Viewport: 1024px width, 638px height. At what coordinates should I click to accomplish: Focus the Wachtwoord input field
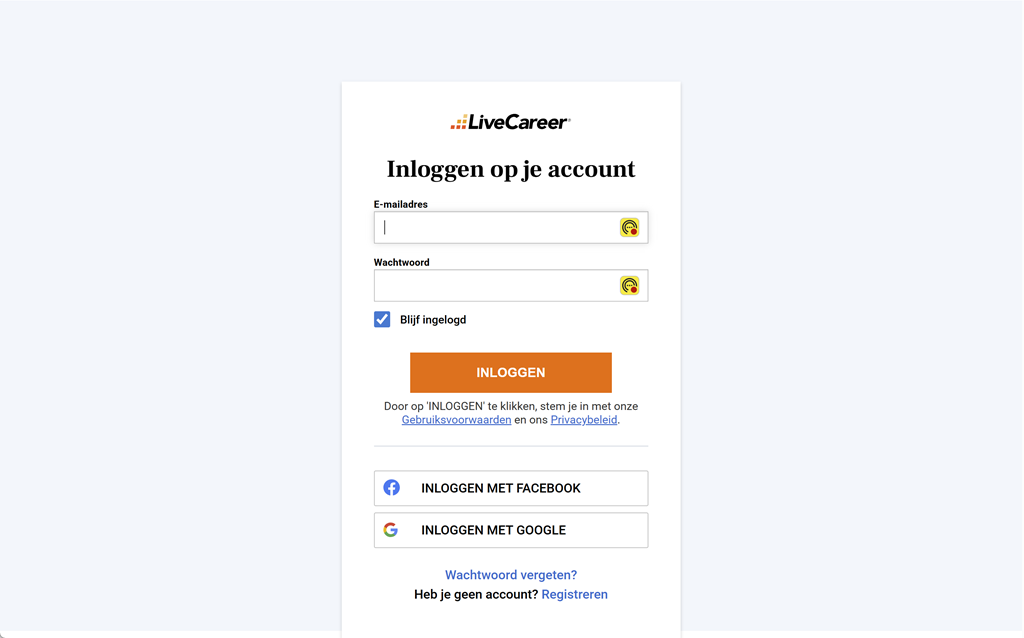tap(495, 286)
